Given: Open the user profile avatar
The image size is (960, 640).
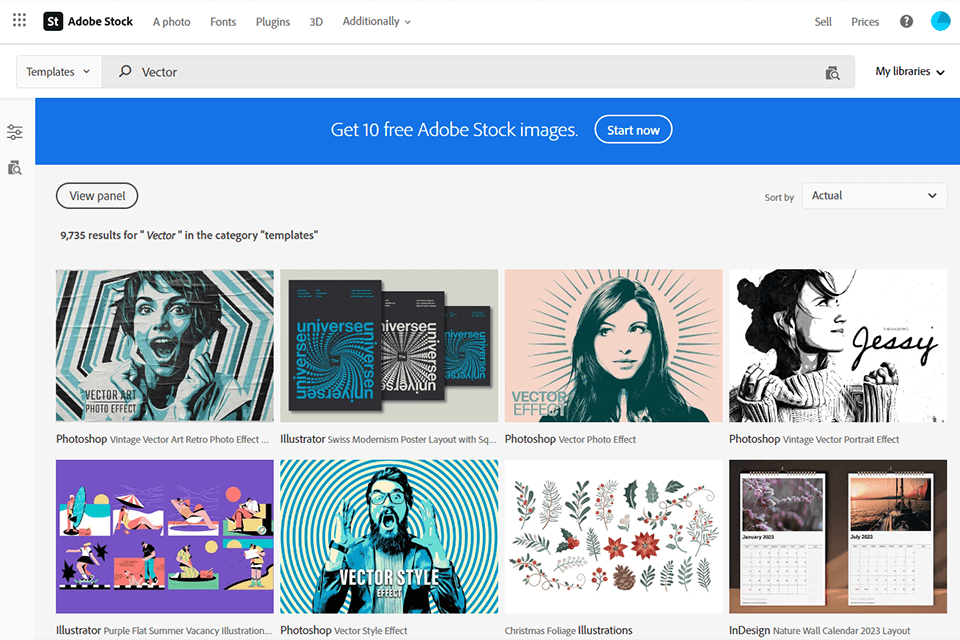Looking at the screenshot, I should click(940, 21).
